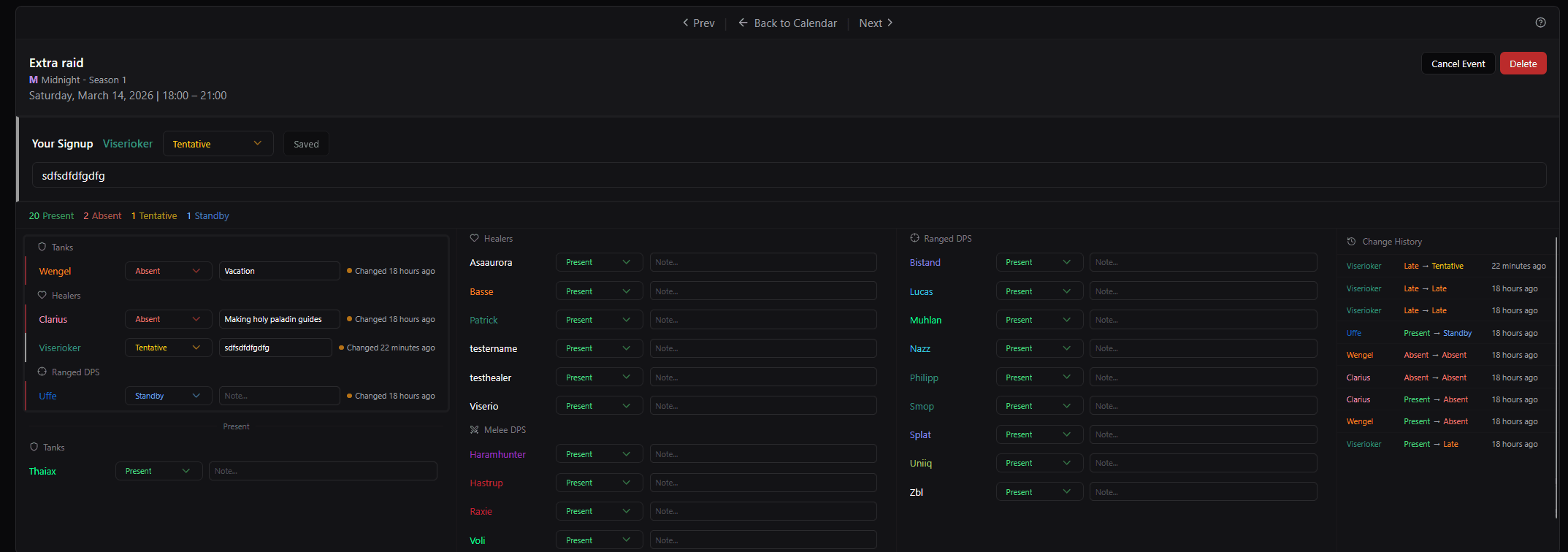The image size is (1568, 552).
Task: Click player name Voli
Action: 477,540
